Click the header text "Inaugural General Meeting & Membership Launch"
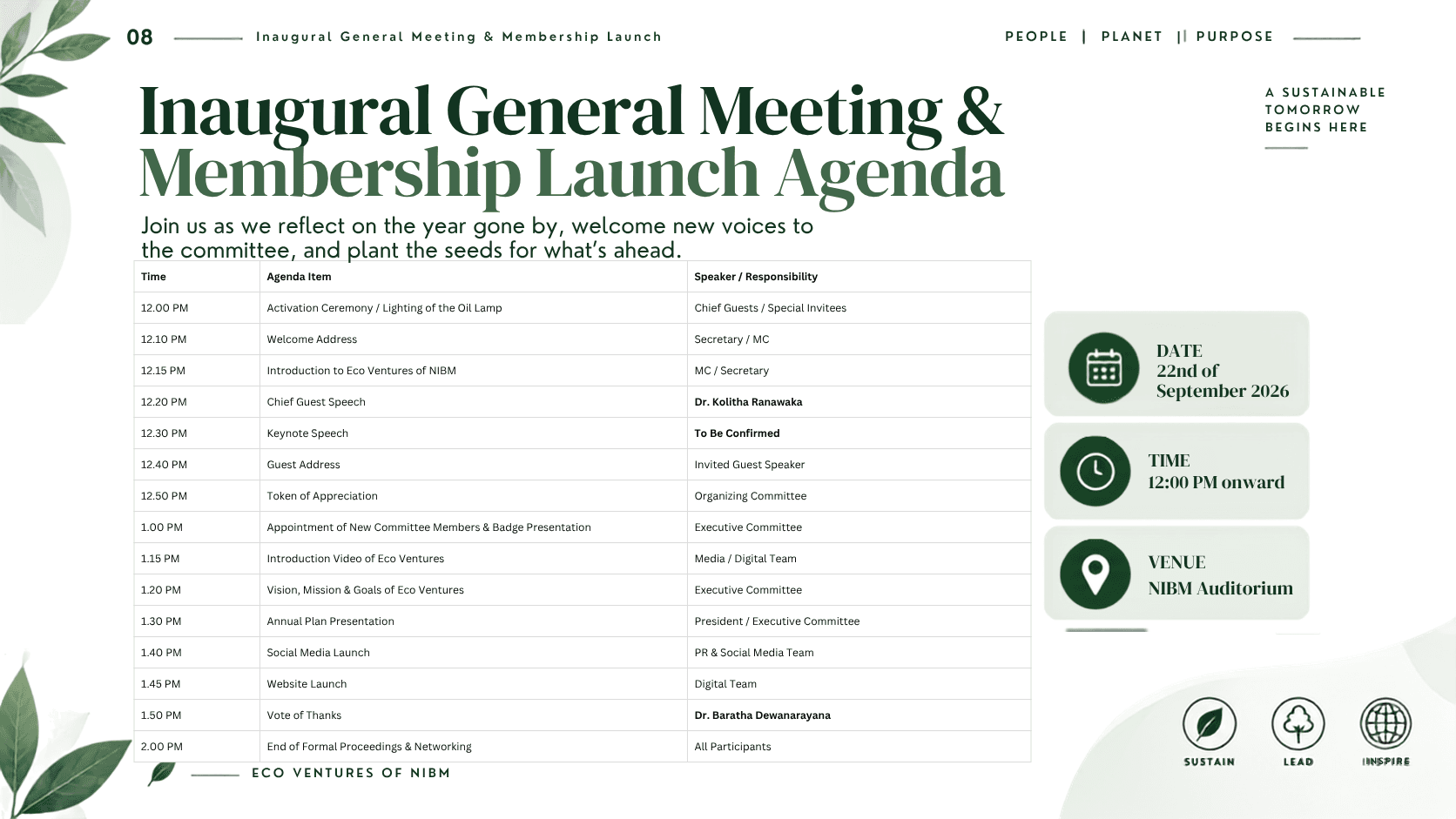The width and height of the screenshot is (1456, 819). point(459,37)
